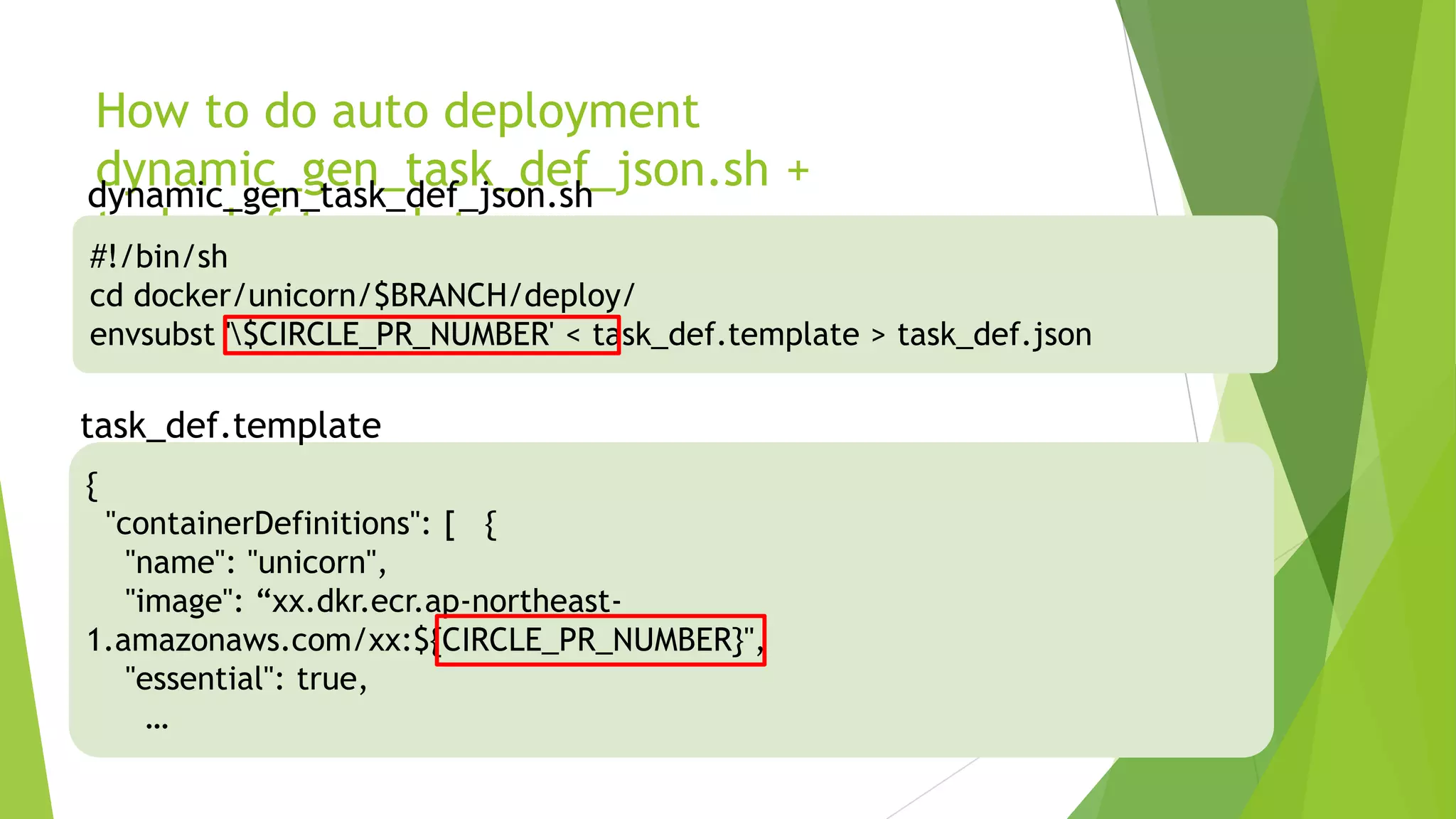Viewport: 1456px width, 819px height.
Task: Click the opening brace '{' of the template
Action: (x=92, y=486)
